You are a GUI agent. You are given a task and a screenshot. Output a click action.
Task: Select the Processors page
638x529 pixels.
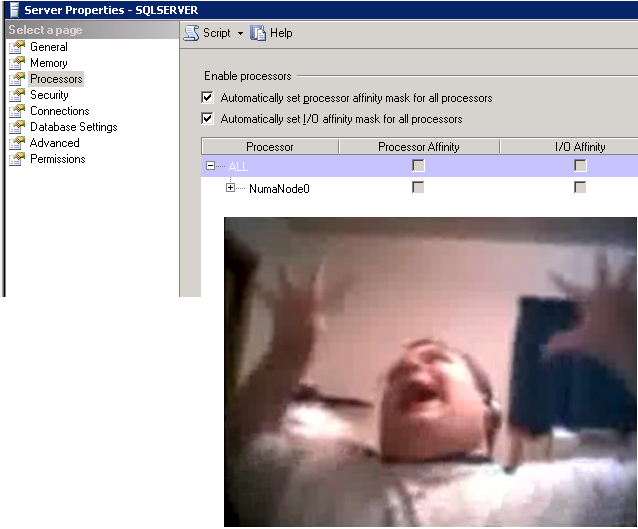coord(56,79)
